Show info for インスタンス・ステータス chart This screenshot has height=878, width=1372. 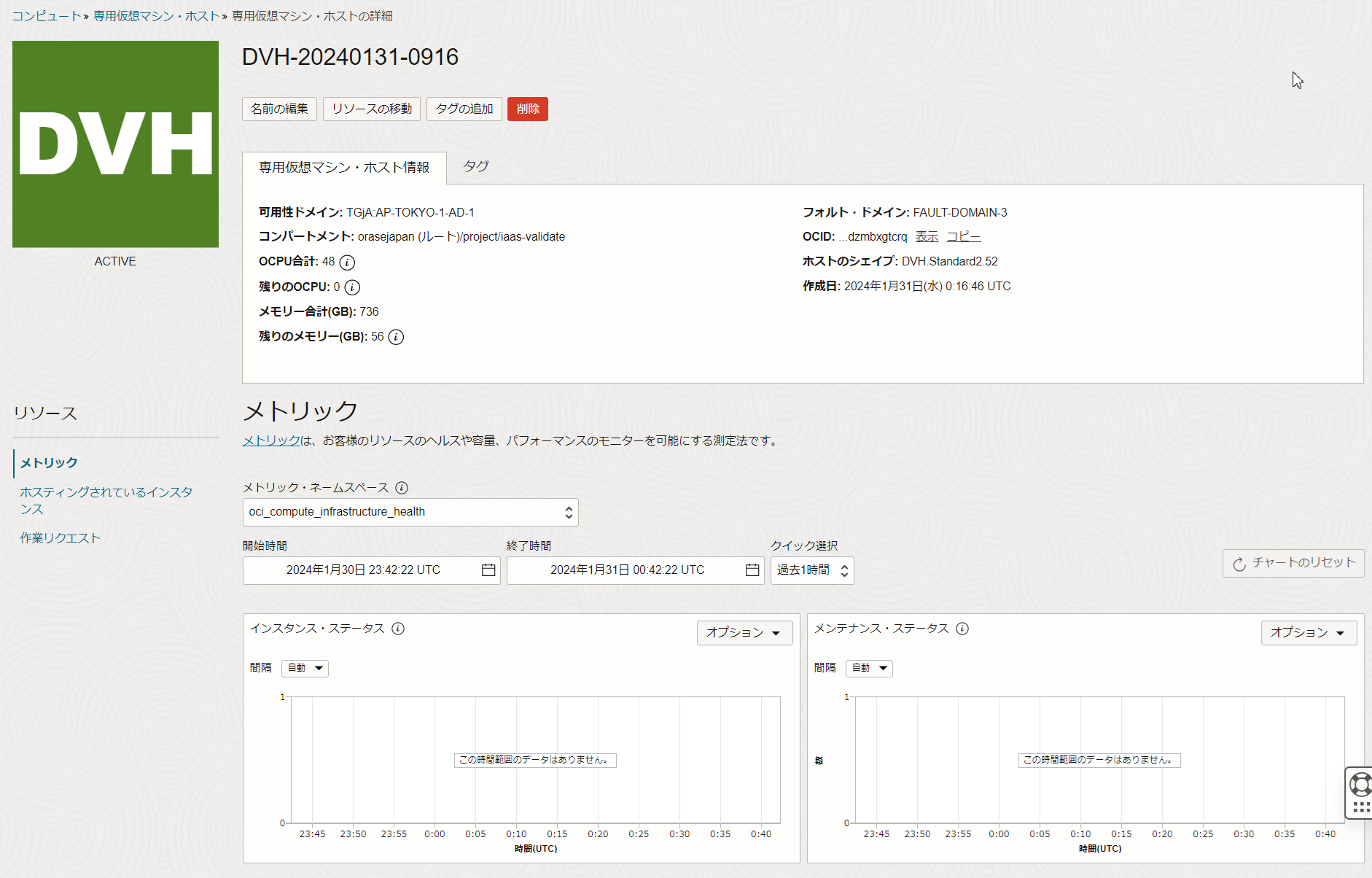click(398, 629)
